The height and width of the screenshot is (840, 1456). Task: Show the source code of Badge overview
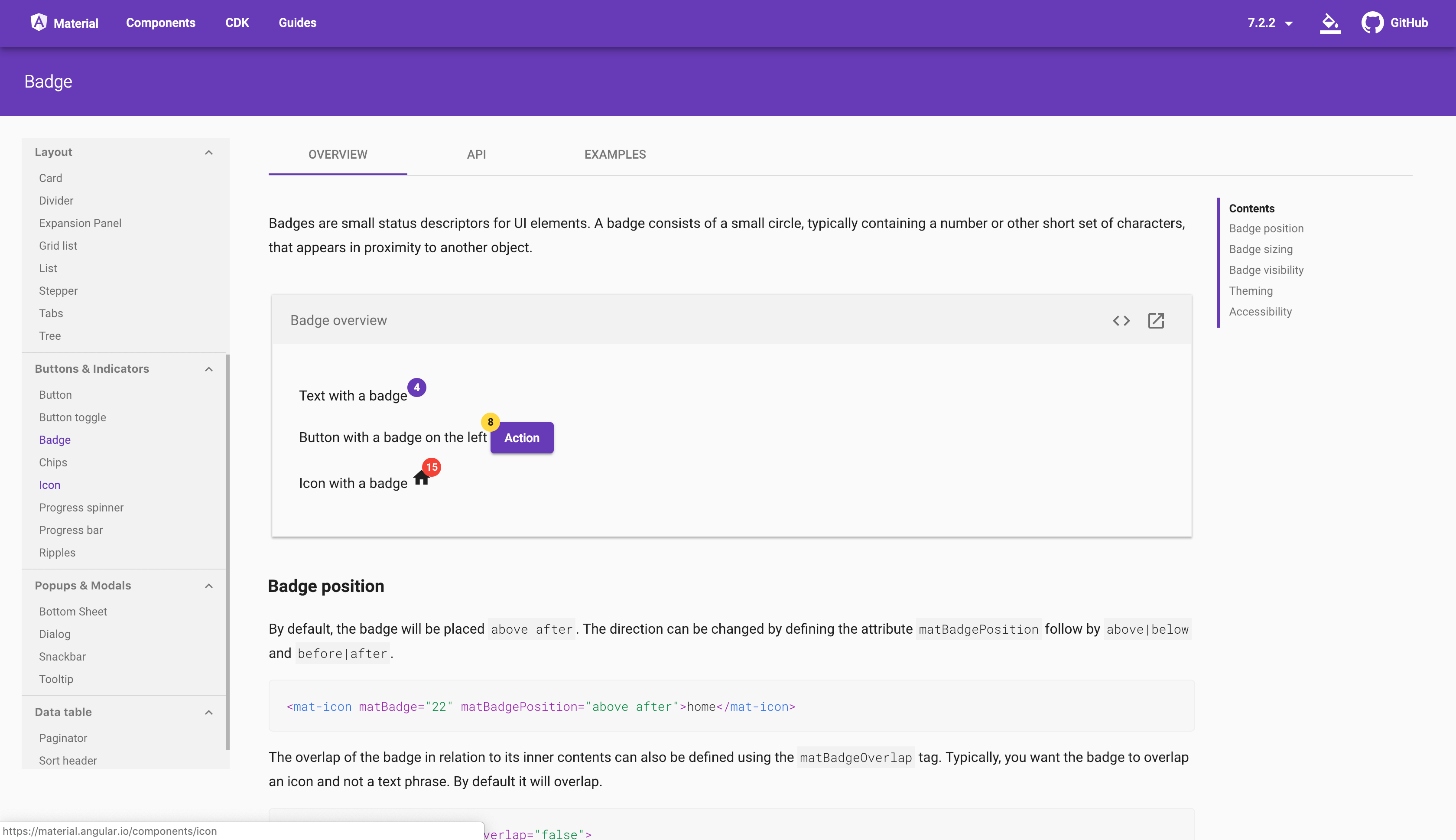pyautogui.click(x=1121, y=320)
